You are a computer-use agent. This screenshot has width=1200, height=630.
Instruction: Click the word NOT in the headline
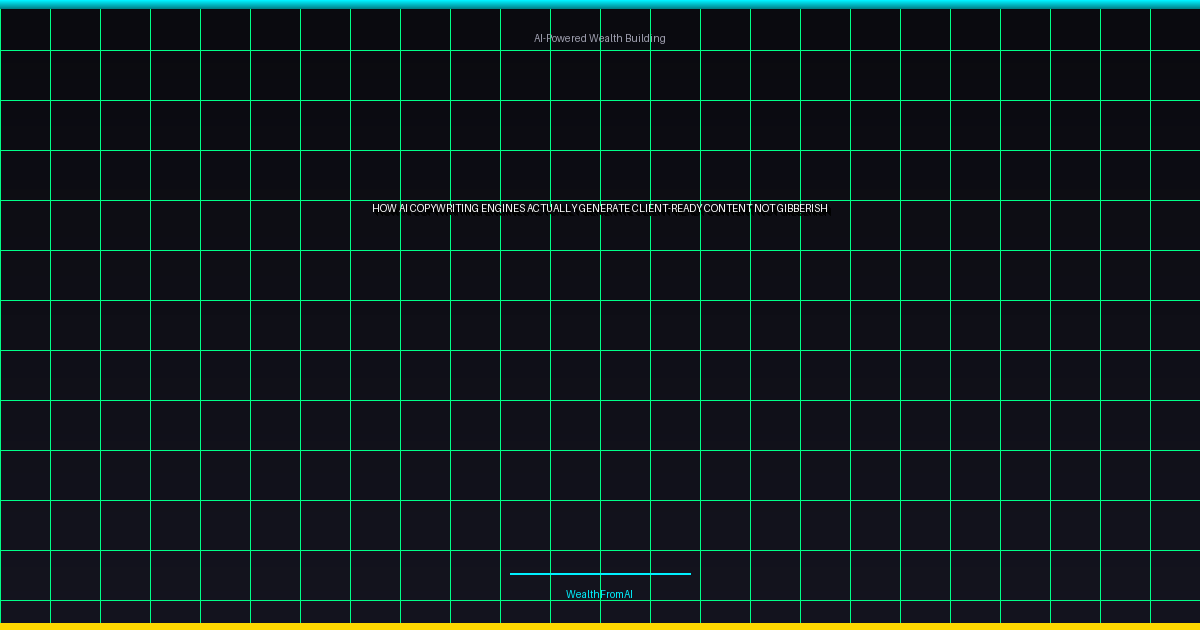click(x=765, y=209)
